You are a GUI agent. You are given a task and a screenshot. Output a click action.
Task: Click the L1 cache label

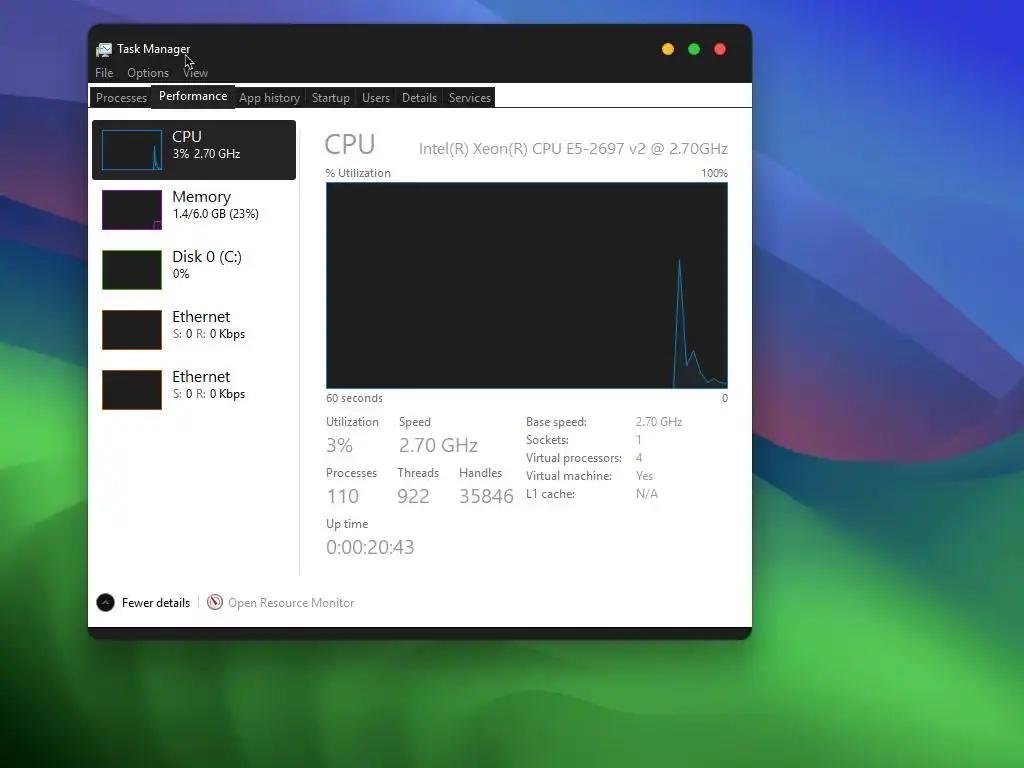tap(551, 494)
